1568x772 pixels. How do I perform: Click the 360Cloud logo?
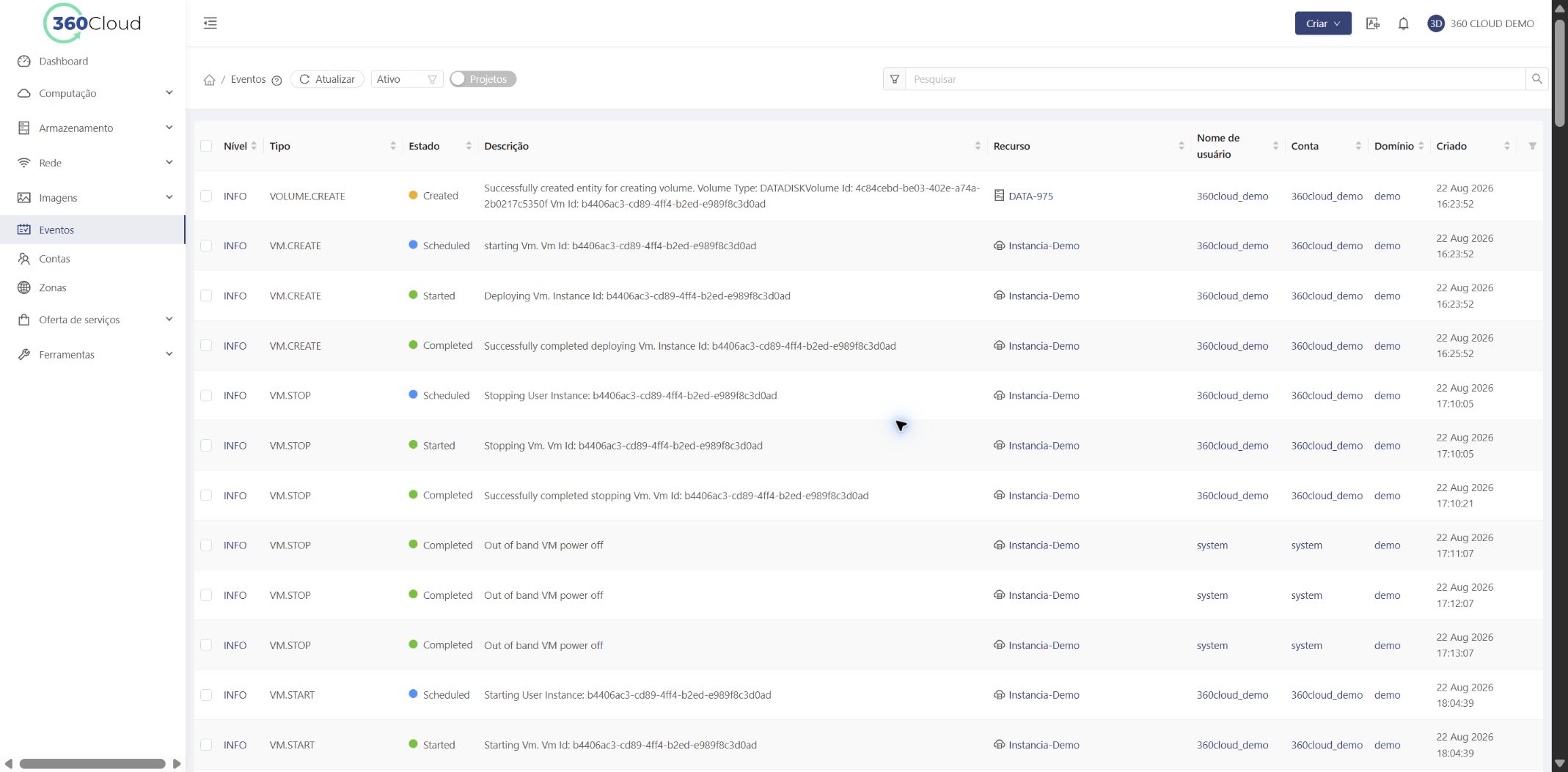(92, 23)
